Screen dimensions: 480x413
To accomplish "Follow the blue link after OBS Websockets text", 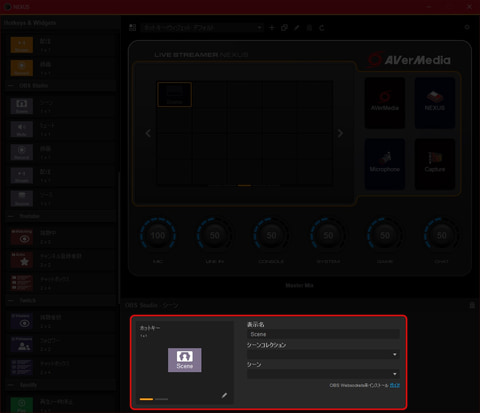I will [395, 385].
